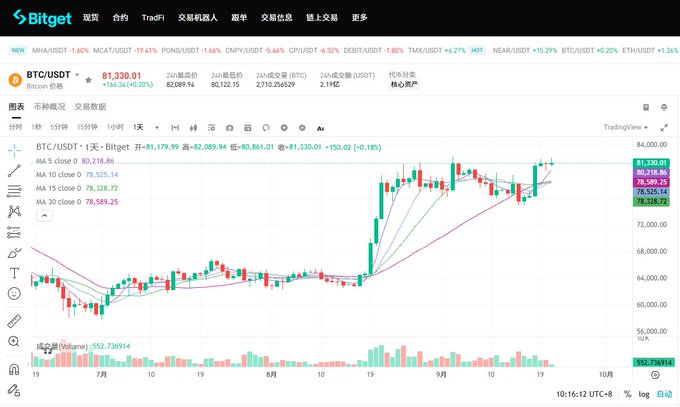
Task: Open ETH/USDT ticker link
Action: click(x=650, y=50)
